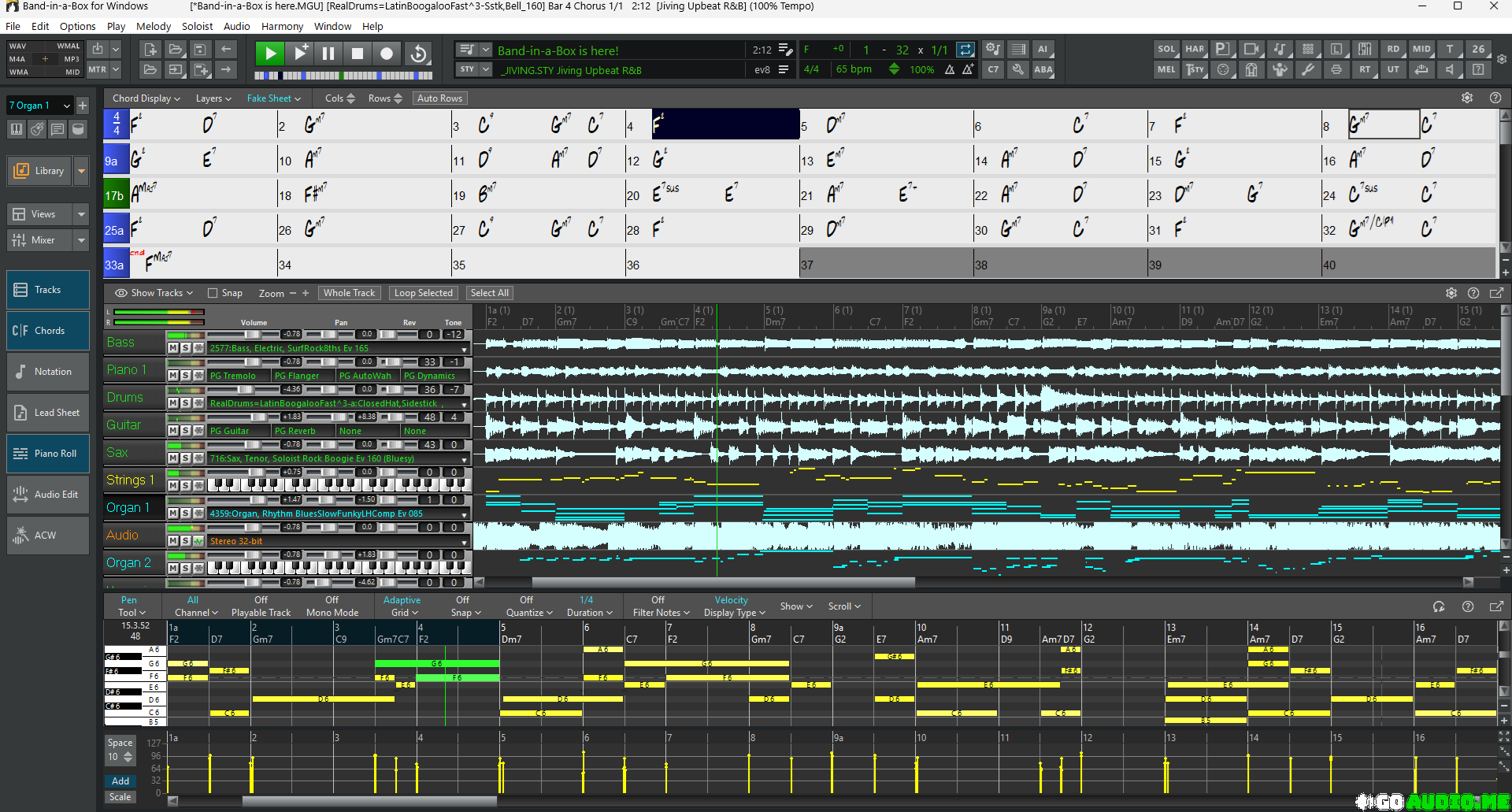Open the Harmony menu
This screenshot has width=1512, height=812.
282,26
